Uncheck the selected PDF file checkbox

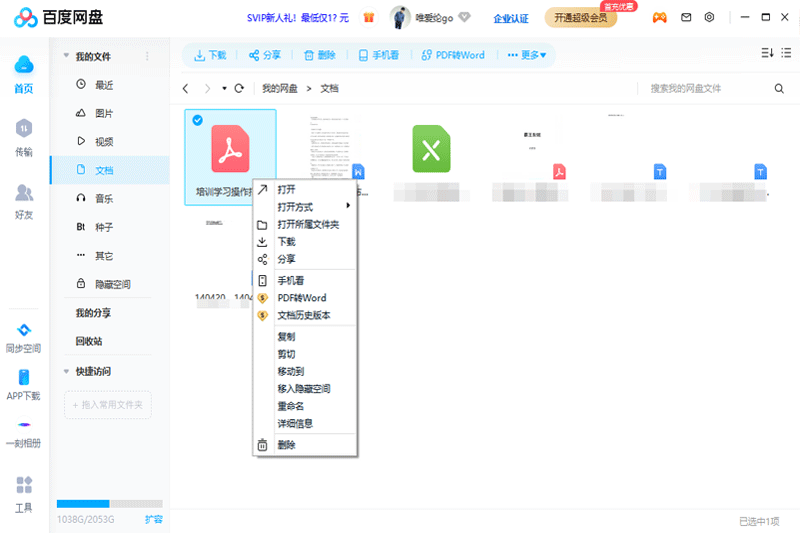click(197, 121)
